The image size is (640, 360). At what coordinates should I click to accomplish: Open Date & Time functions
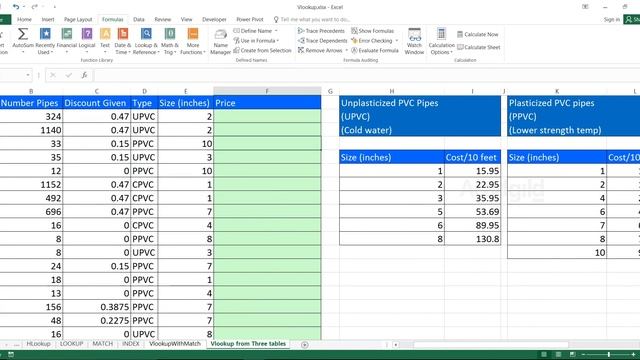tap(122, 41)
